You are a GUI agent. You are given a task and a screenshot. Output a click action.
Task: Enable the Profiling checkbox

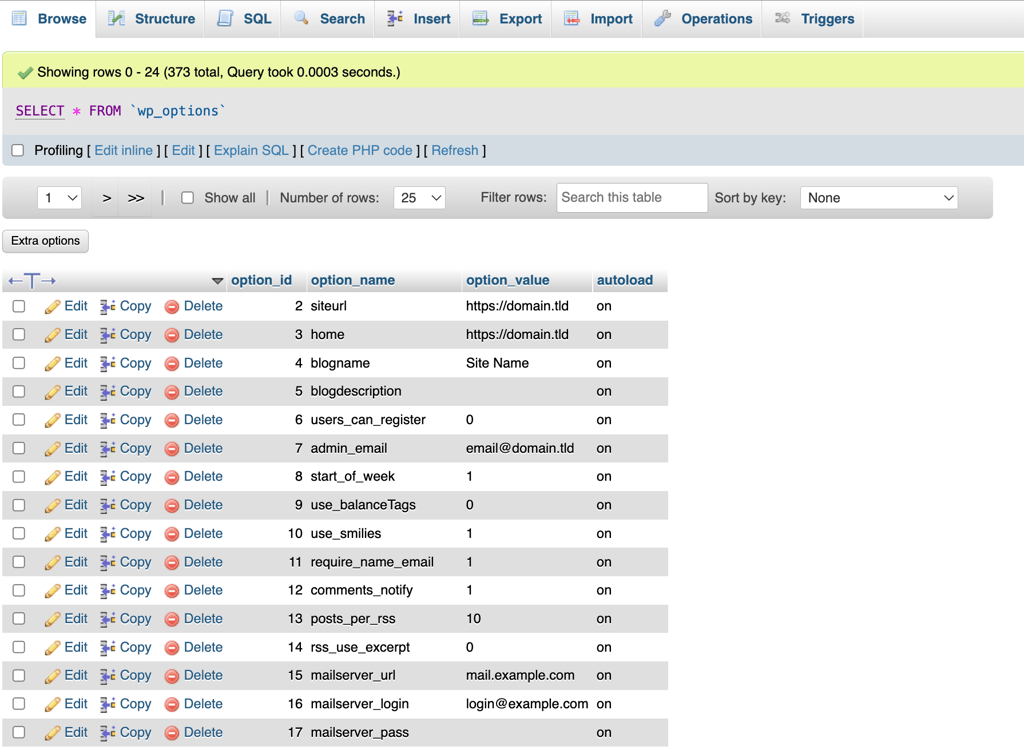point(18,150)
